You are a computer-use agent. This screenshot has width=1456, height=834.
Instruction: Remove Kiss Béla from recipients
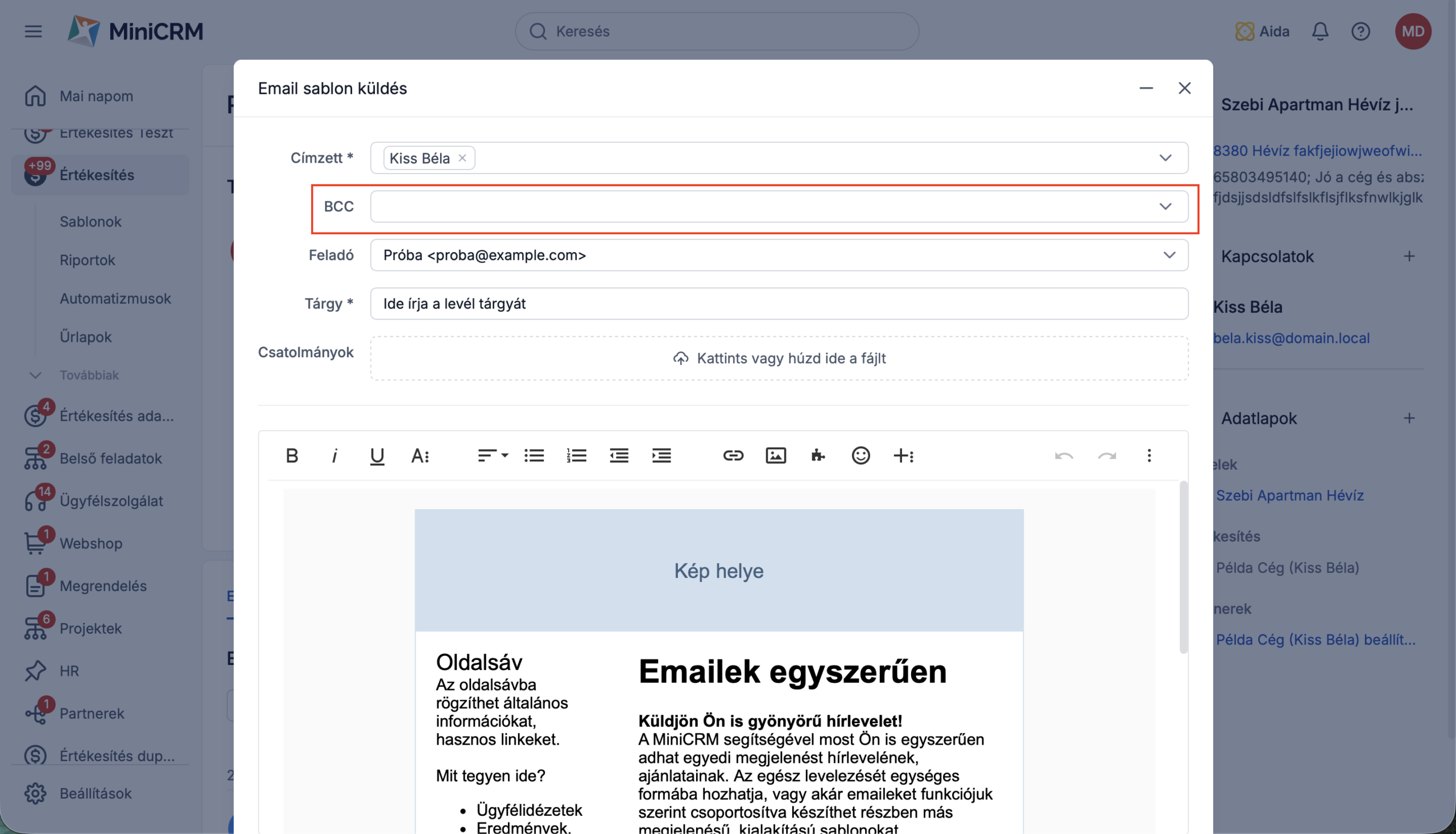click(462, 158)
